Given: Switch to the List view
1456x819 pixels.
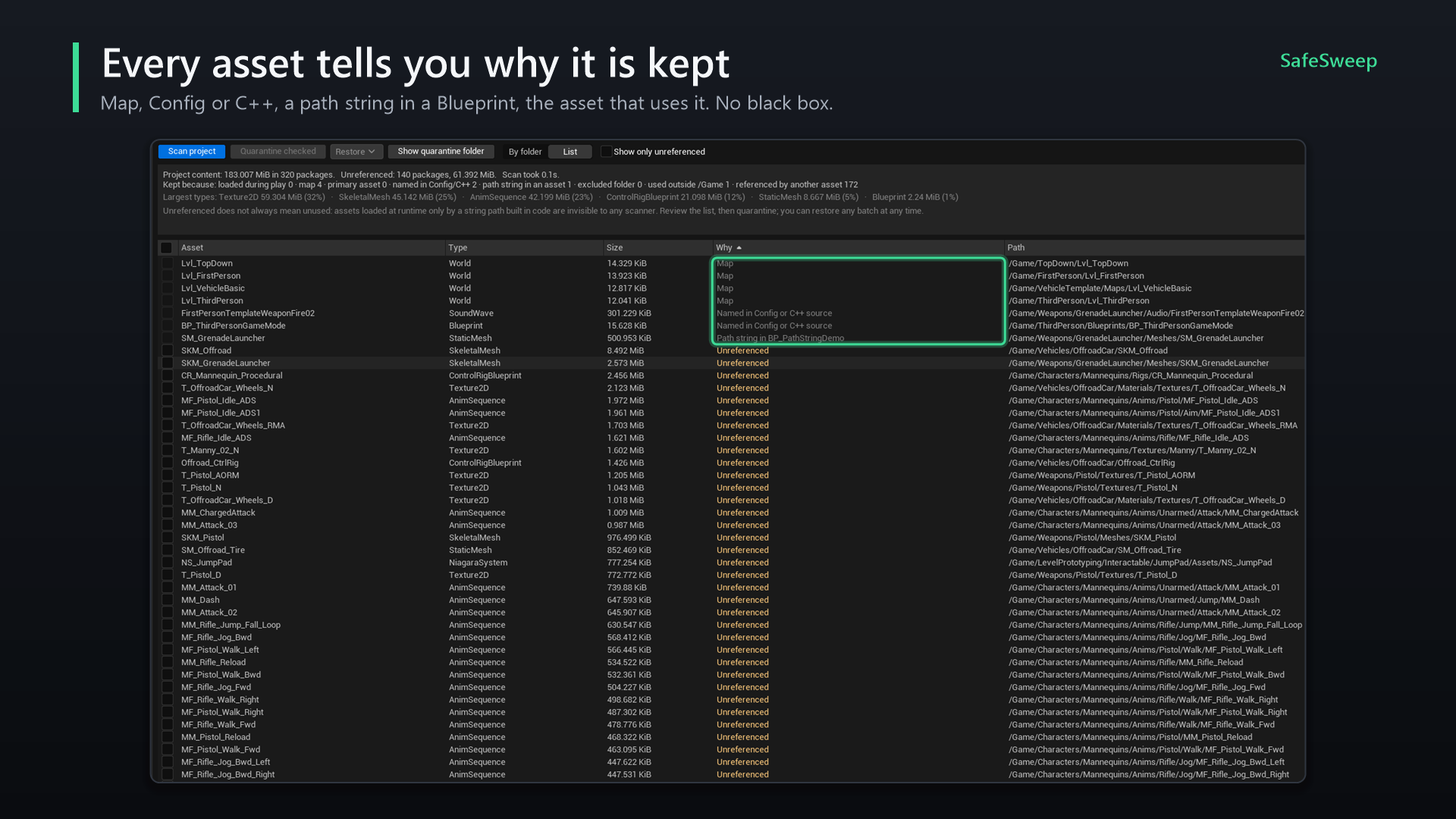Looking at the screenshot, I should click(x=570, y=152).
